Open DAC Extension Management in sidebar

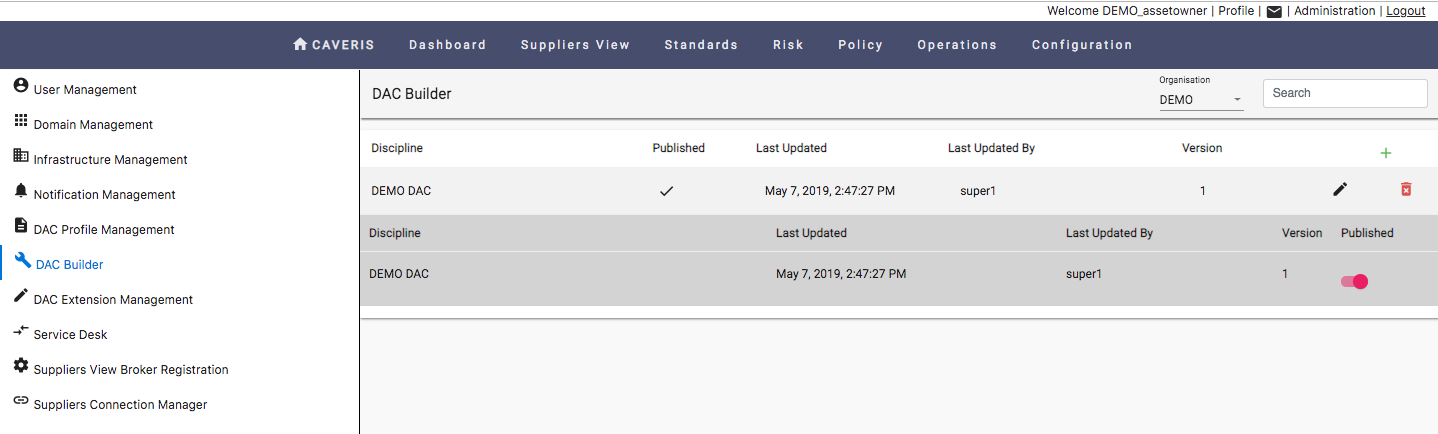tap(113, 300)
